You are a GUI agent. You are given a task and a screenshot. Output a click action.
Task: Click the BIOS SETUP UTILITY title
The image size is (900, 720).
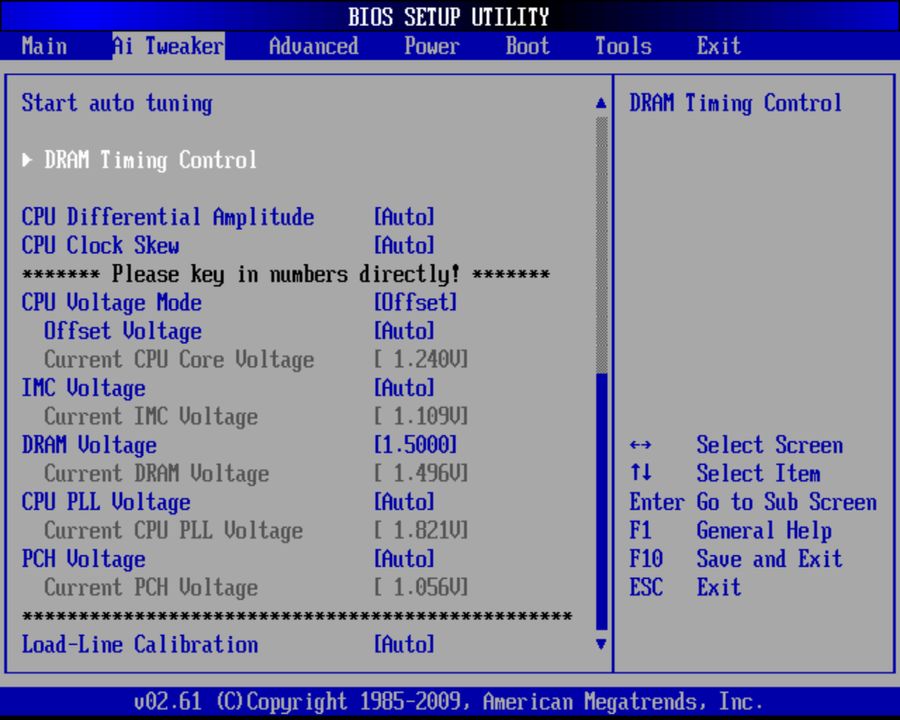pyautogui.click(x=448, y=17)
